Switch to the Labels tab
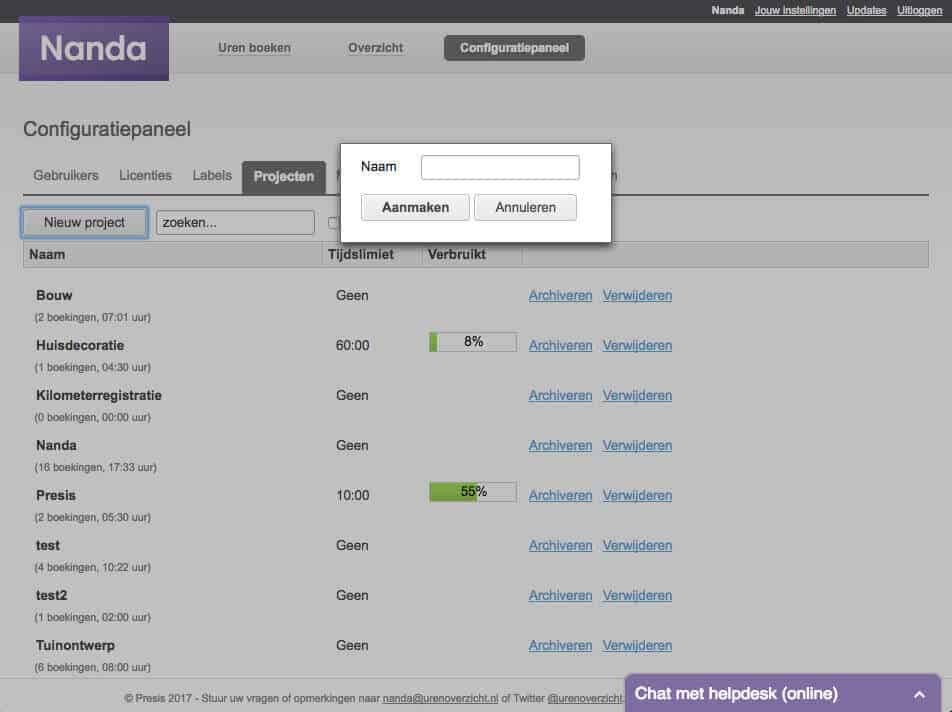 click(212, 176)
